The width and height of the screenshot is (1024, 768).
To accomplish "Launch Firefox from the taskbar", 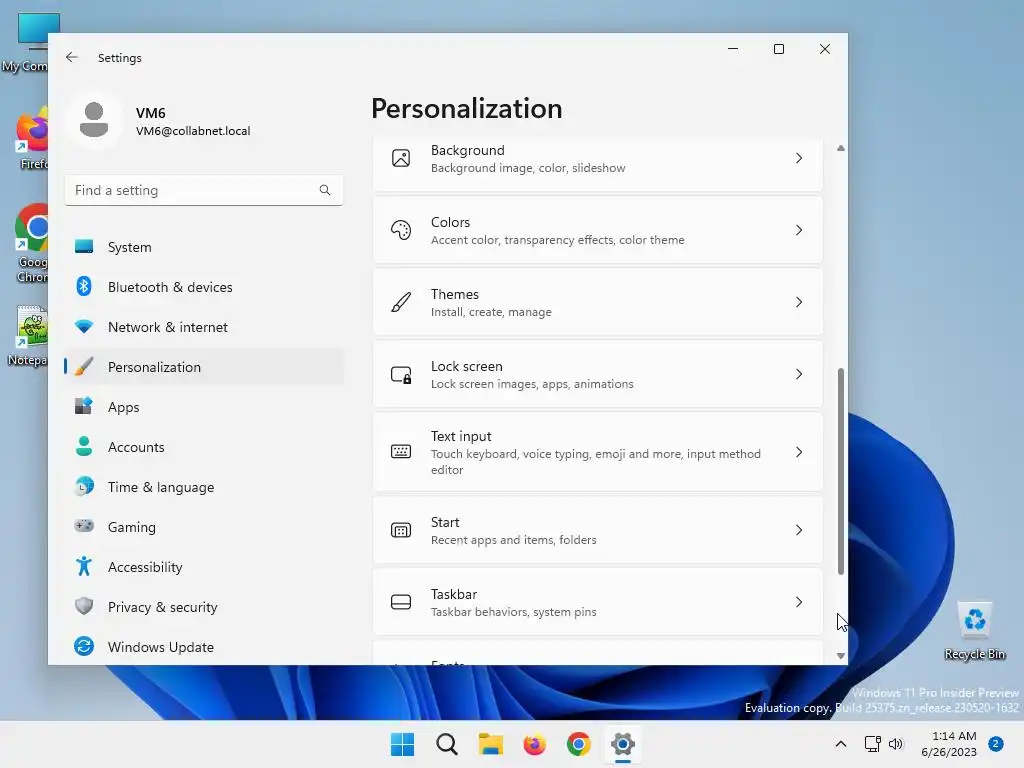I will click(534, 744).
